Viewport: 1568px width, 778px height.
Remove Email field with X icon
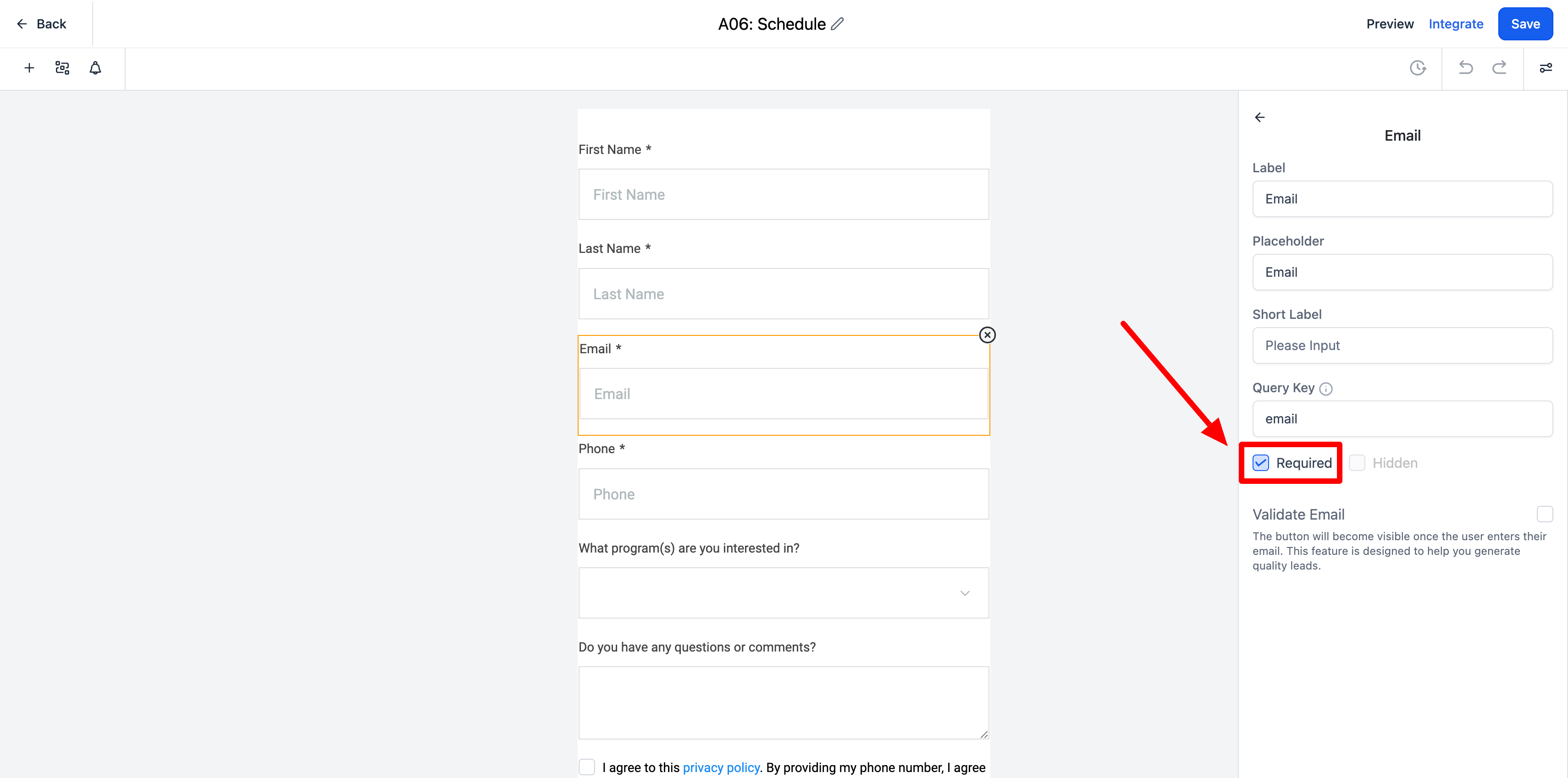point(987,335)
